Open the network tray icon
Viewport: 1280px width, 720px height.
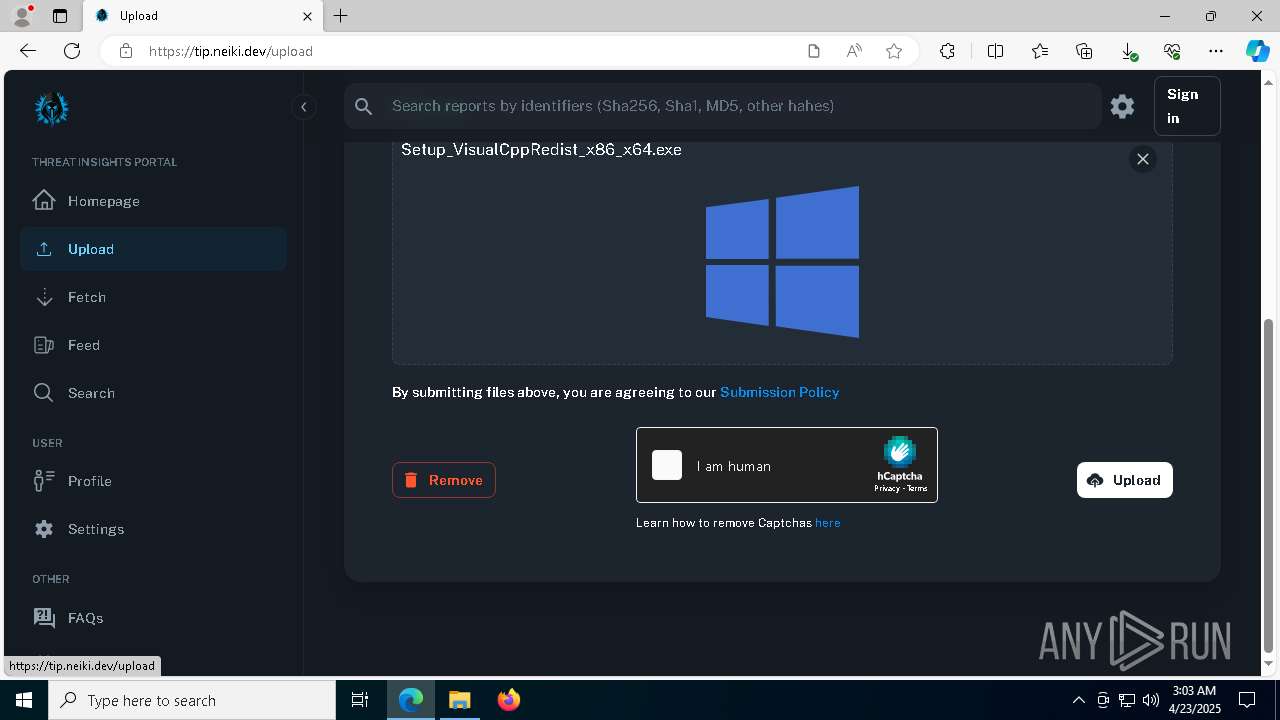[x=1126, y=700]
